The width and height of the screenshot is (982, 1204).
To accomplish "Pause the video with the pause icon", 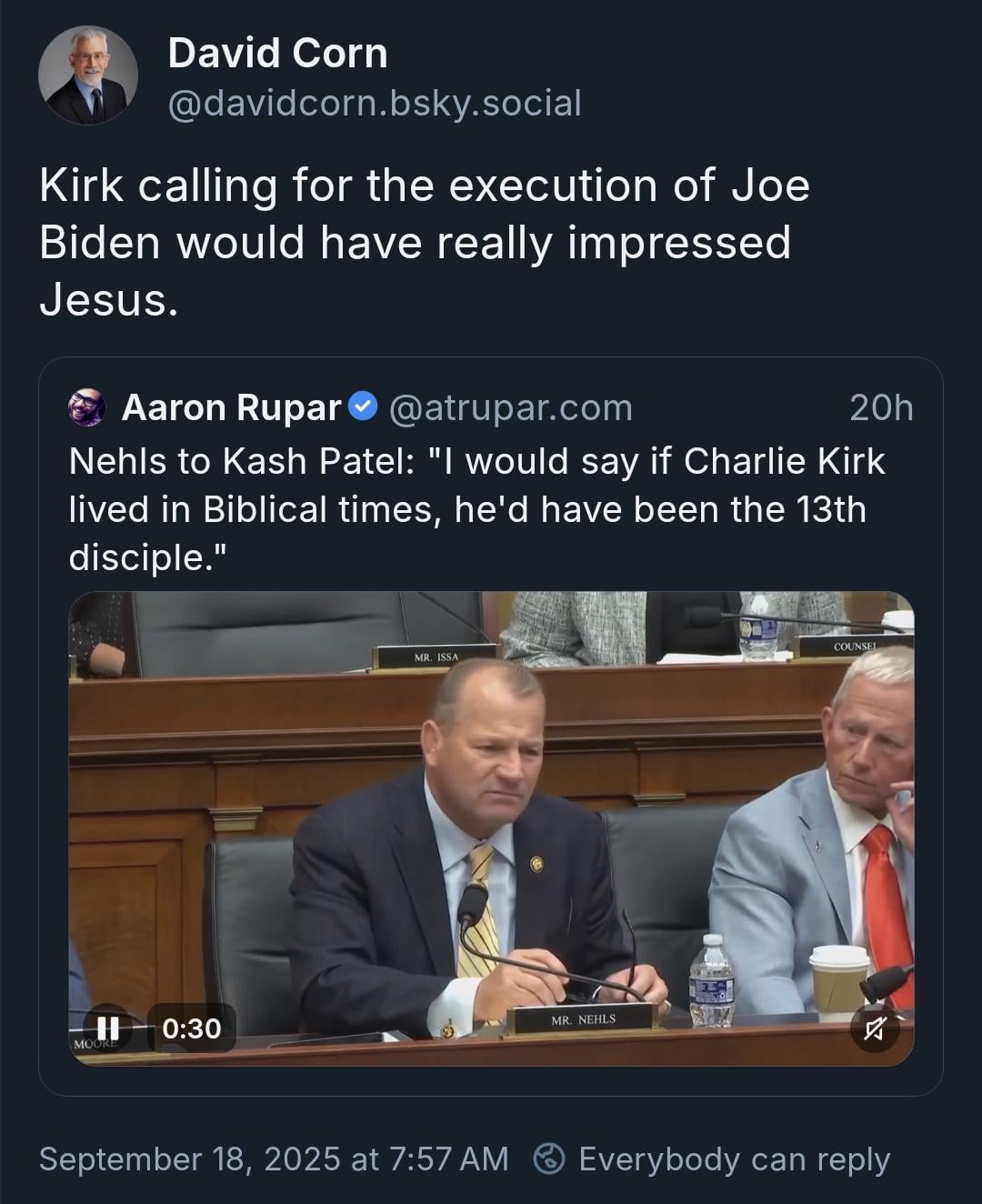I will pos(107,1028).
